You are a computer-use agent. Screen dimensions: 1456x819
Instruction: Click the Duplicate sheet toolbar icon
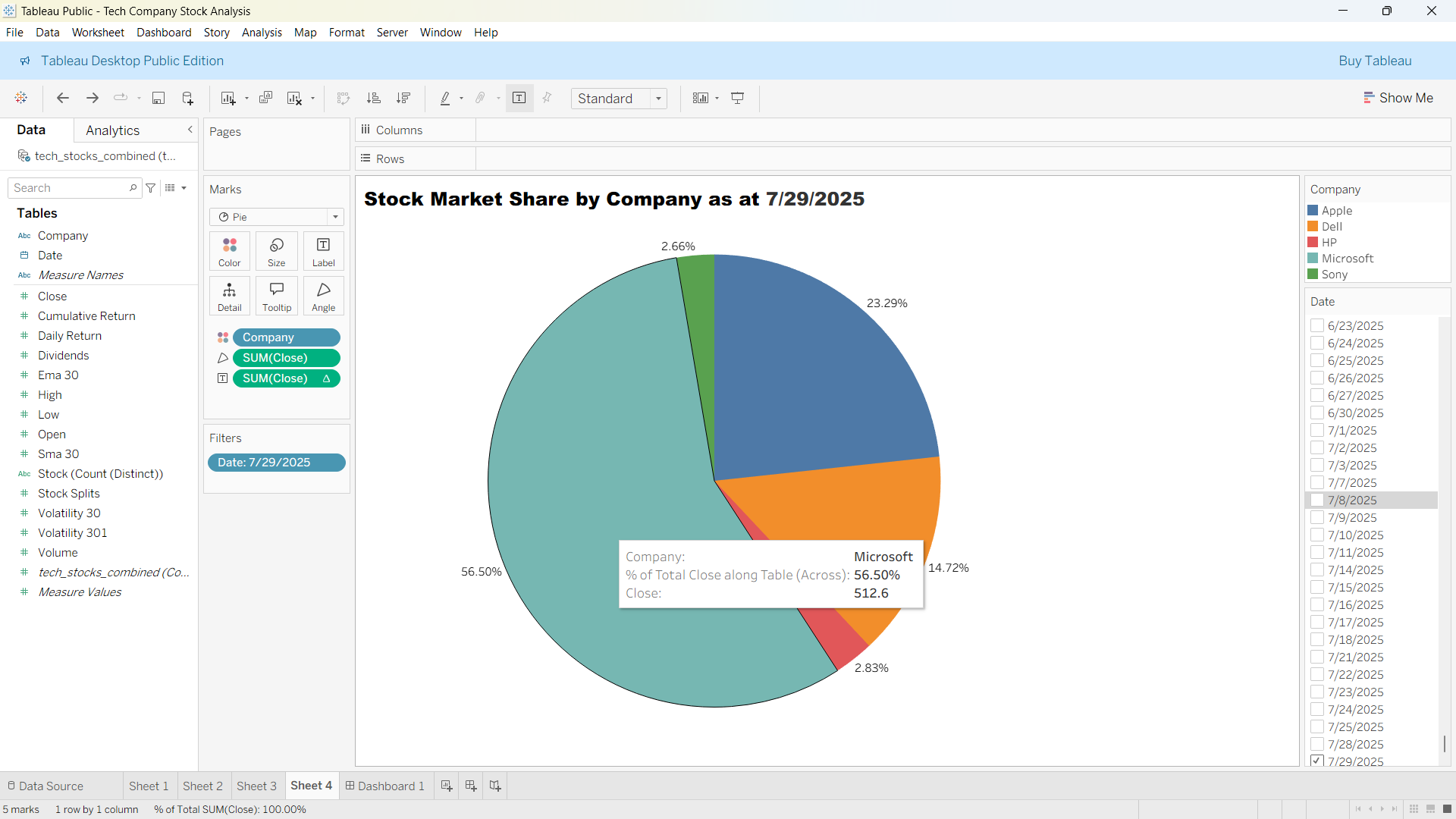pos(265,98)
